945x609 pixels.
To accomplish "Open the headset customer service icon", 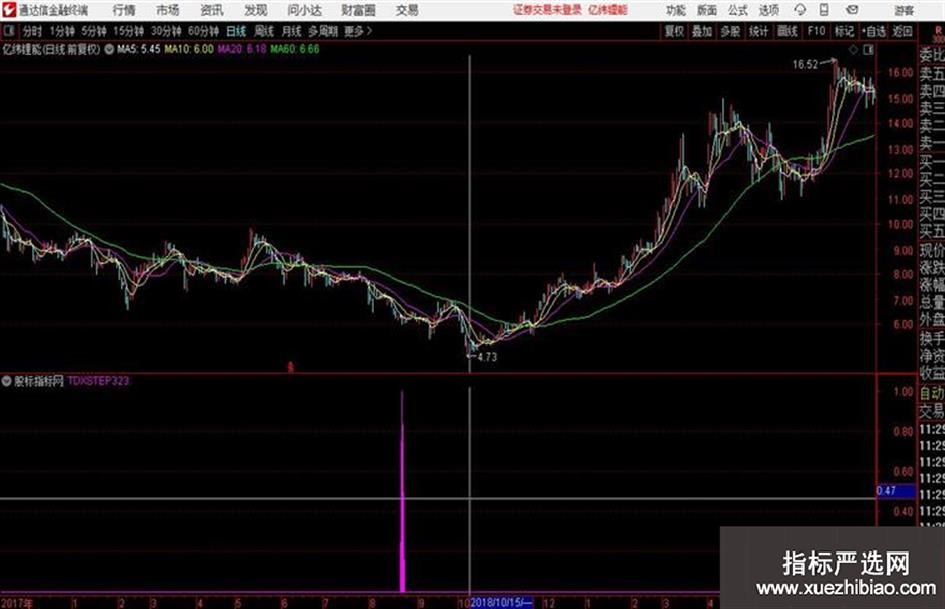I will coord(800,10).
